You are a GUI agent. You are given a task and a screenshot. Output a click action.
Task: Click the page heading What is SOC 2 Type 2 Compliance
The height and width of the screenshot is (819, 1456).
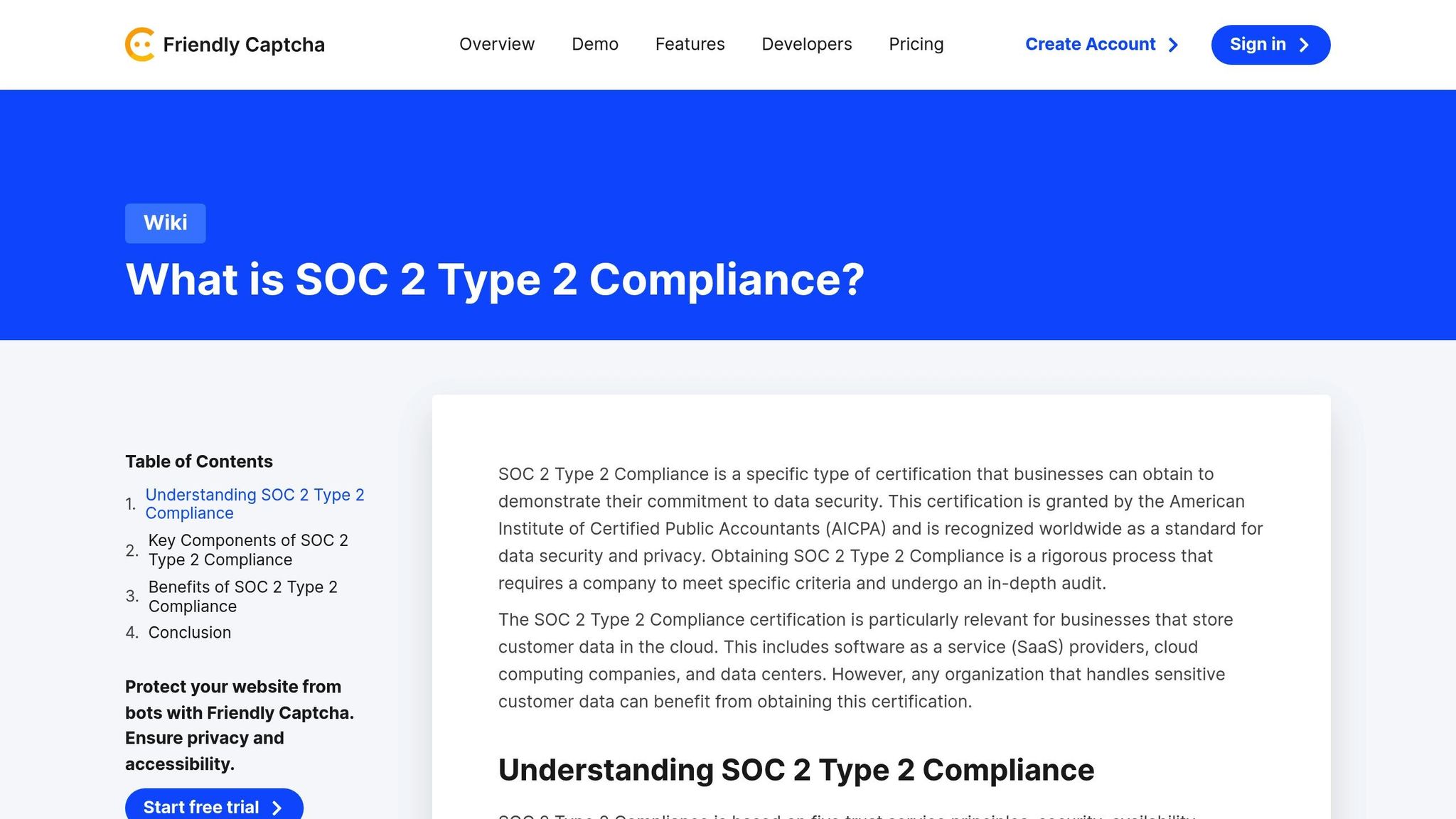[x=496, y=279]
